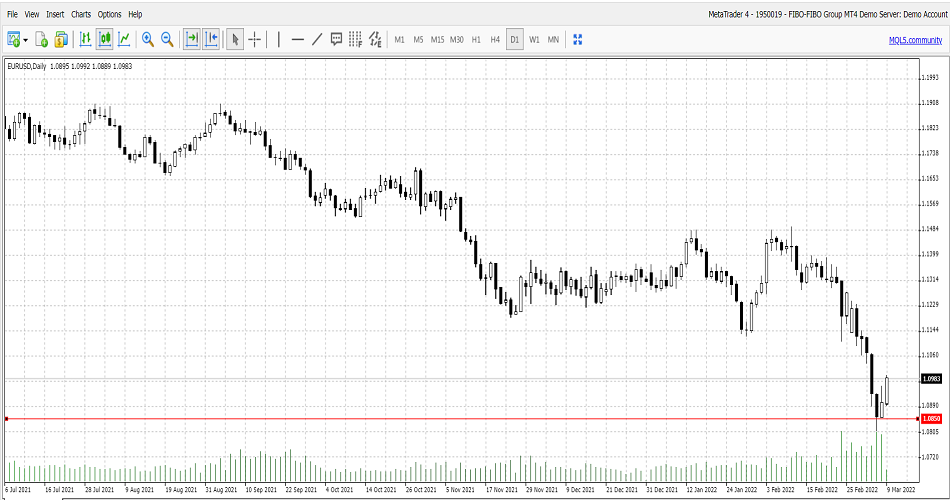Viewport: 950px width, 500px height.
Task: Select the trendline drawing tool
Action: [317, 39]
